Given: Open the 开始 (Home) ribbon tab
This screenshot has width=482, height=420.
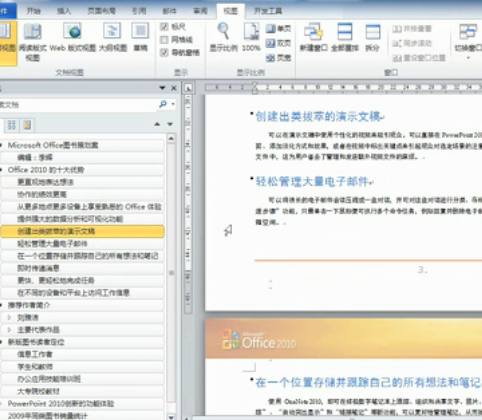Looking at the screenshot, I should [x=33, y=11].
